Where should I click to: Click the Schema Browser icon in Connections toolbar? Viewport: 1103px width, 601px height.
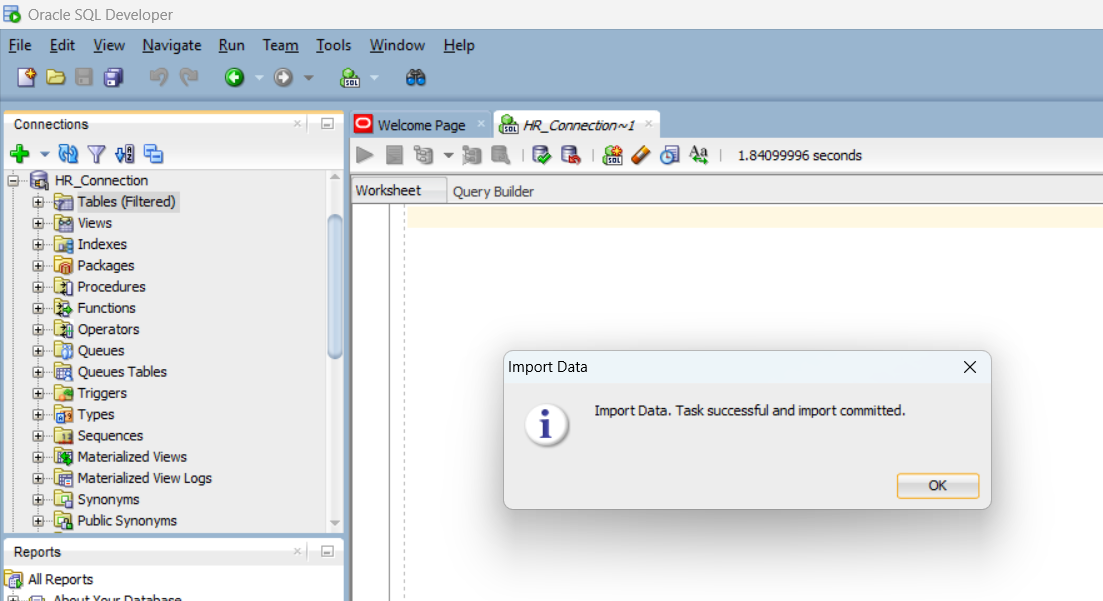125,153
